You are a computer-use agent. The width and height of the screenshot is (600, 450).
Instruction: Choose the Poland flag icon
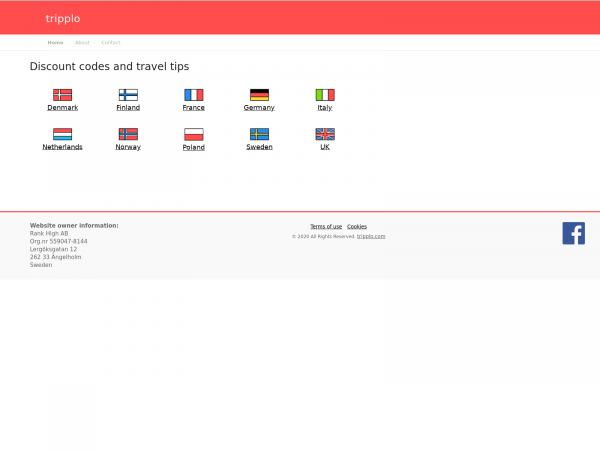pyautogui.click(x=193, y=134)
